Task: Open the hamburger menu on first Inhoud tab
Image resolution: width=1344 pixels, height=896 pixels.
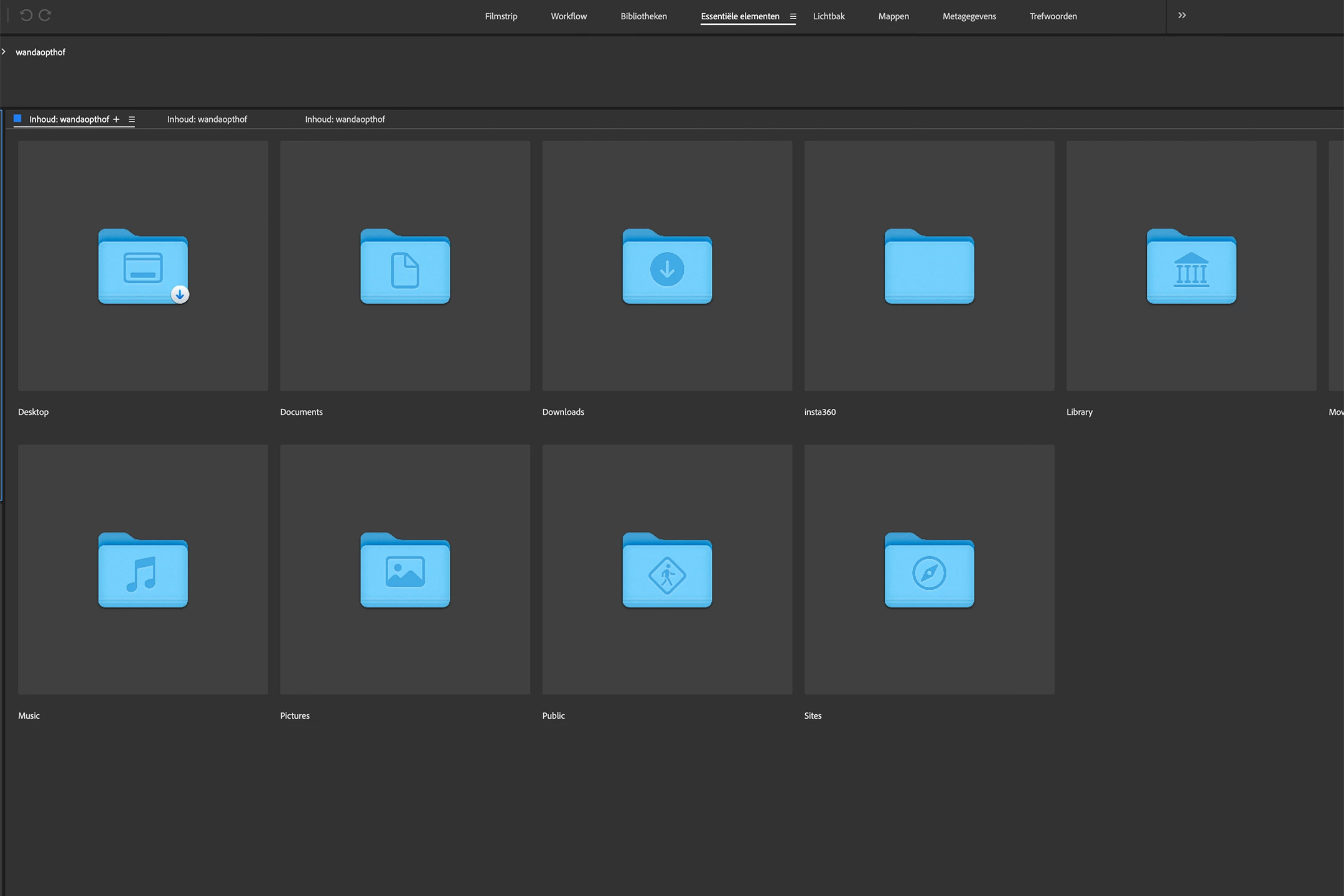Action: [131, 119]
